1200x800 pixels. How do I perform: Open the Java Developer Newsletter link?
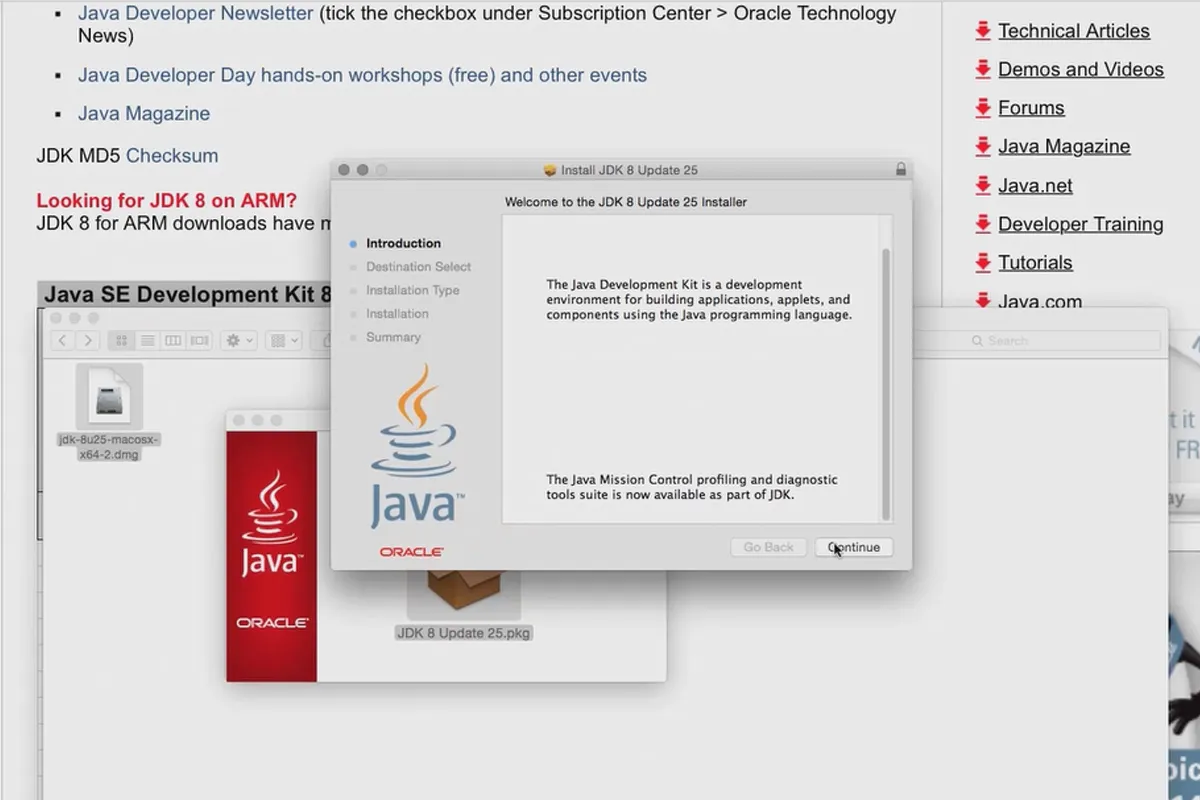(196, 14)
